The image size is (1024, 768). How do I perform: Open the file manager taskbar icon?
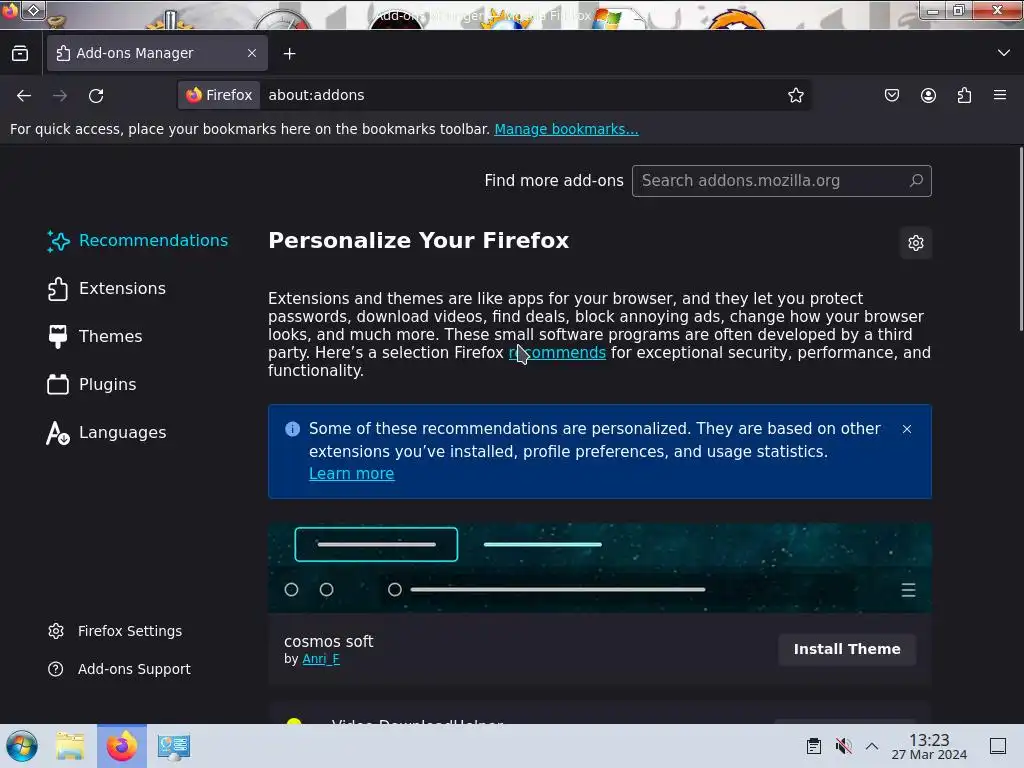pos(71,746)
